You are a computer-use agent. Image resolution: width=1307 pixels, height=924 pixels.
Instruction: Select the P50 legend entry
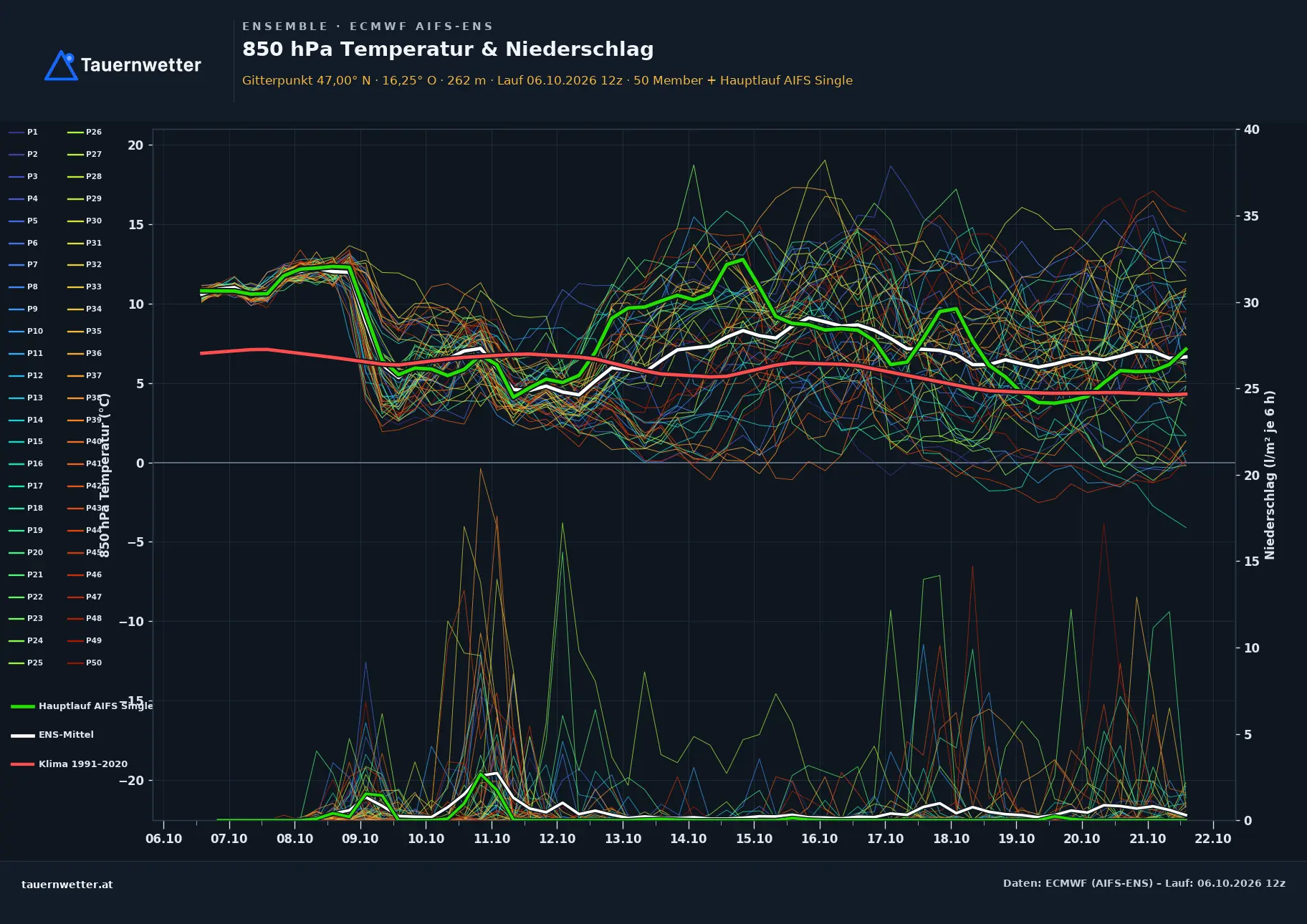[x=85, y=663]
